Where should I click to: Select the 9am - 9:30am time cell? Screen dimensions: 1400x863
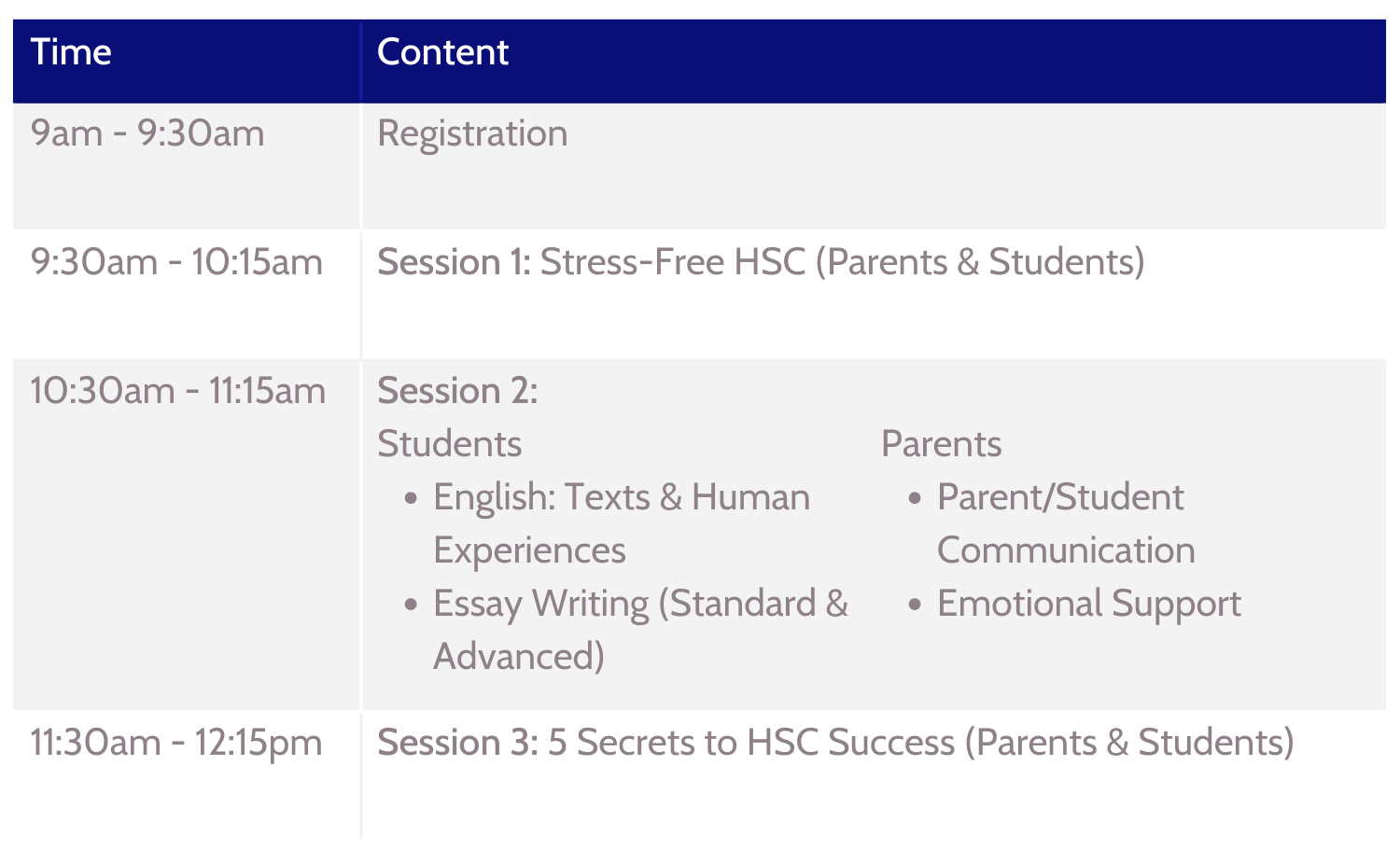(147, 133)
